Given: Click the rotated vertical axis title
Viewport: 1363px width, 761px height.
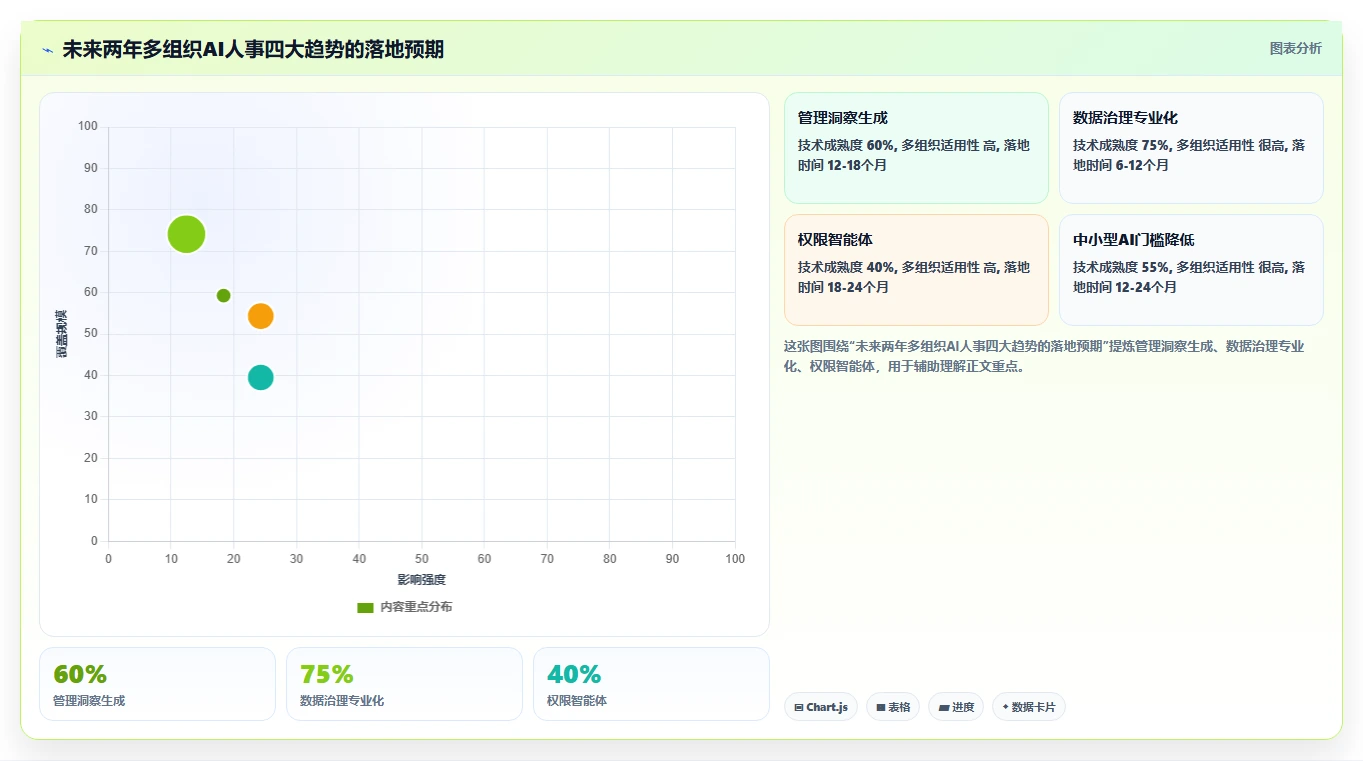Looking at the screenshot, I should pyautogui.click(x=61, y=334).
